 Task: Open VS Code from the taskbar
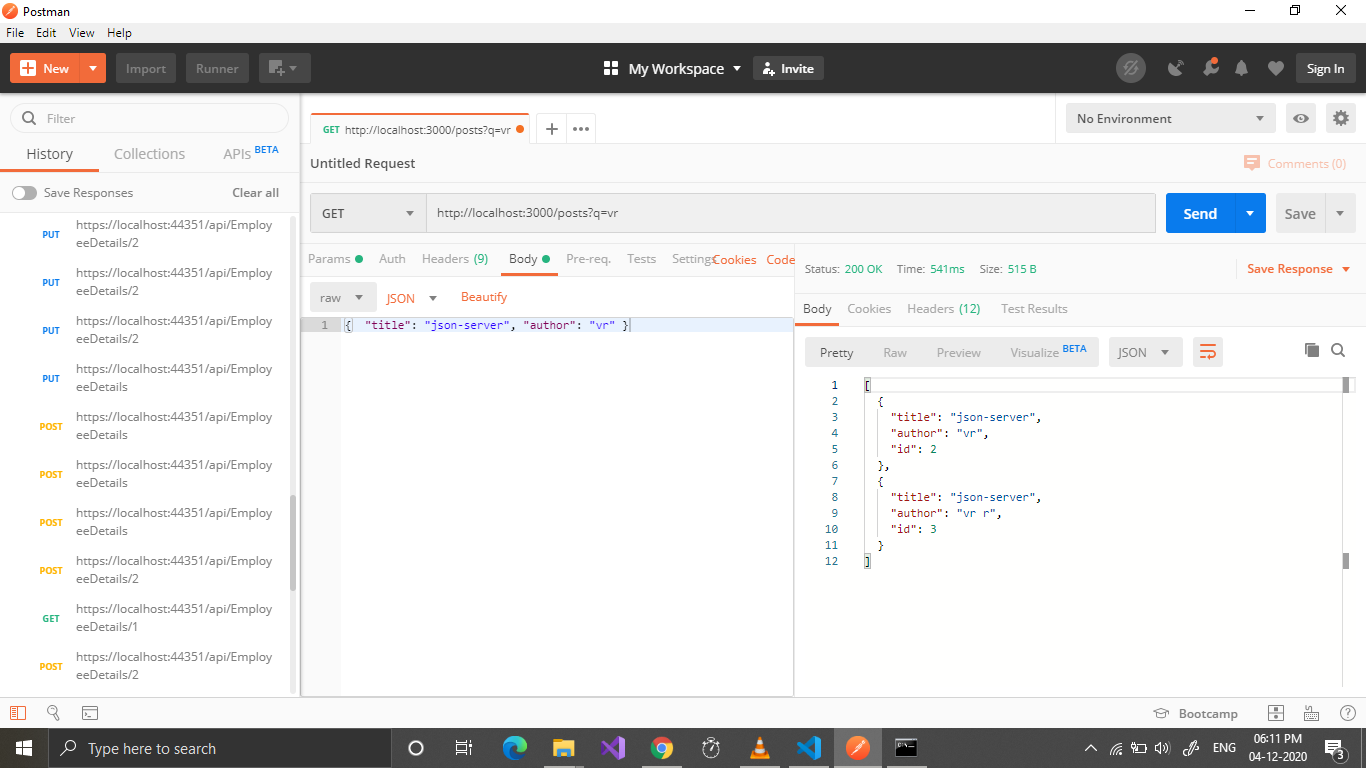[809, 748]
